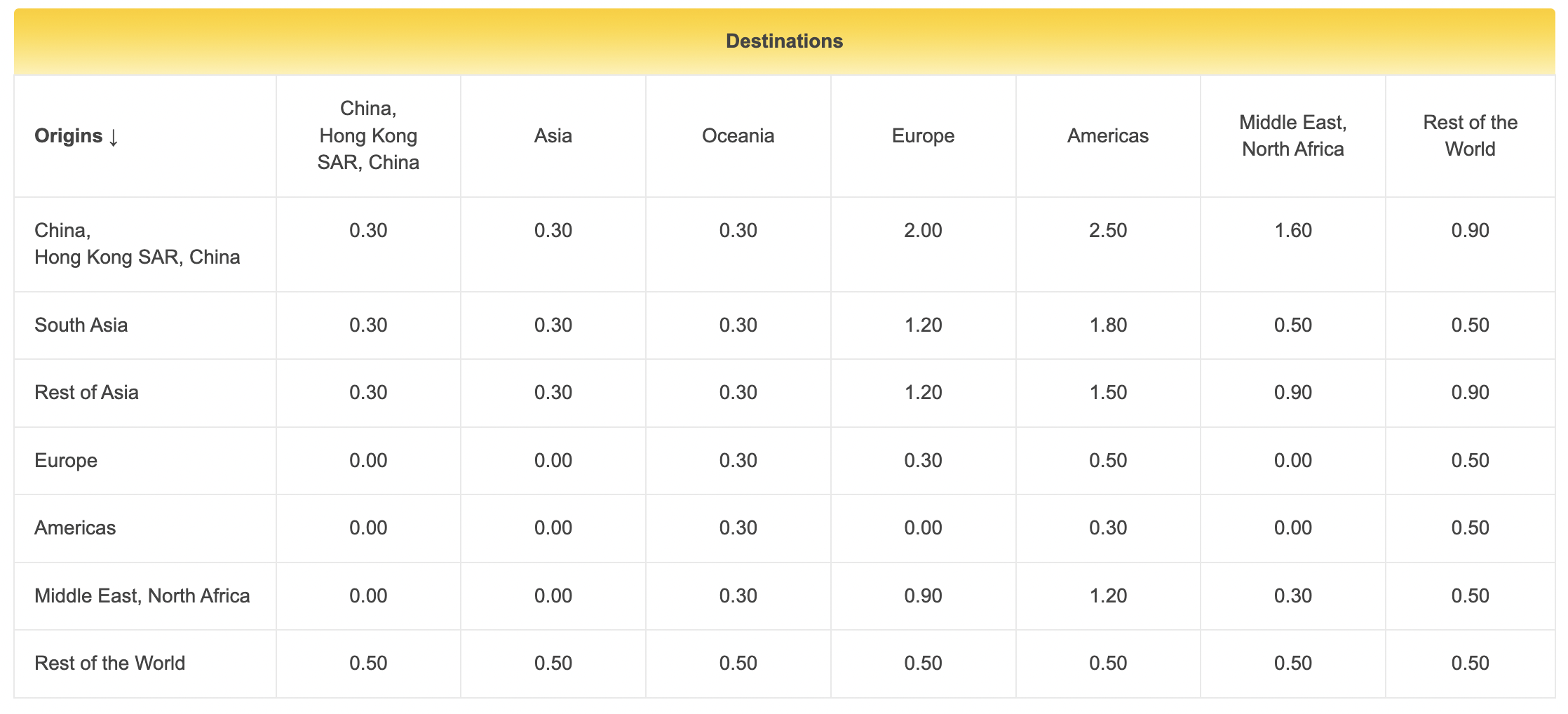Click 0.50 in Rest of World row, Americas column
This screenshot has height=714, width=1568.
pyautogui.click(x=1108, y=663)
